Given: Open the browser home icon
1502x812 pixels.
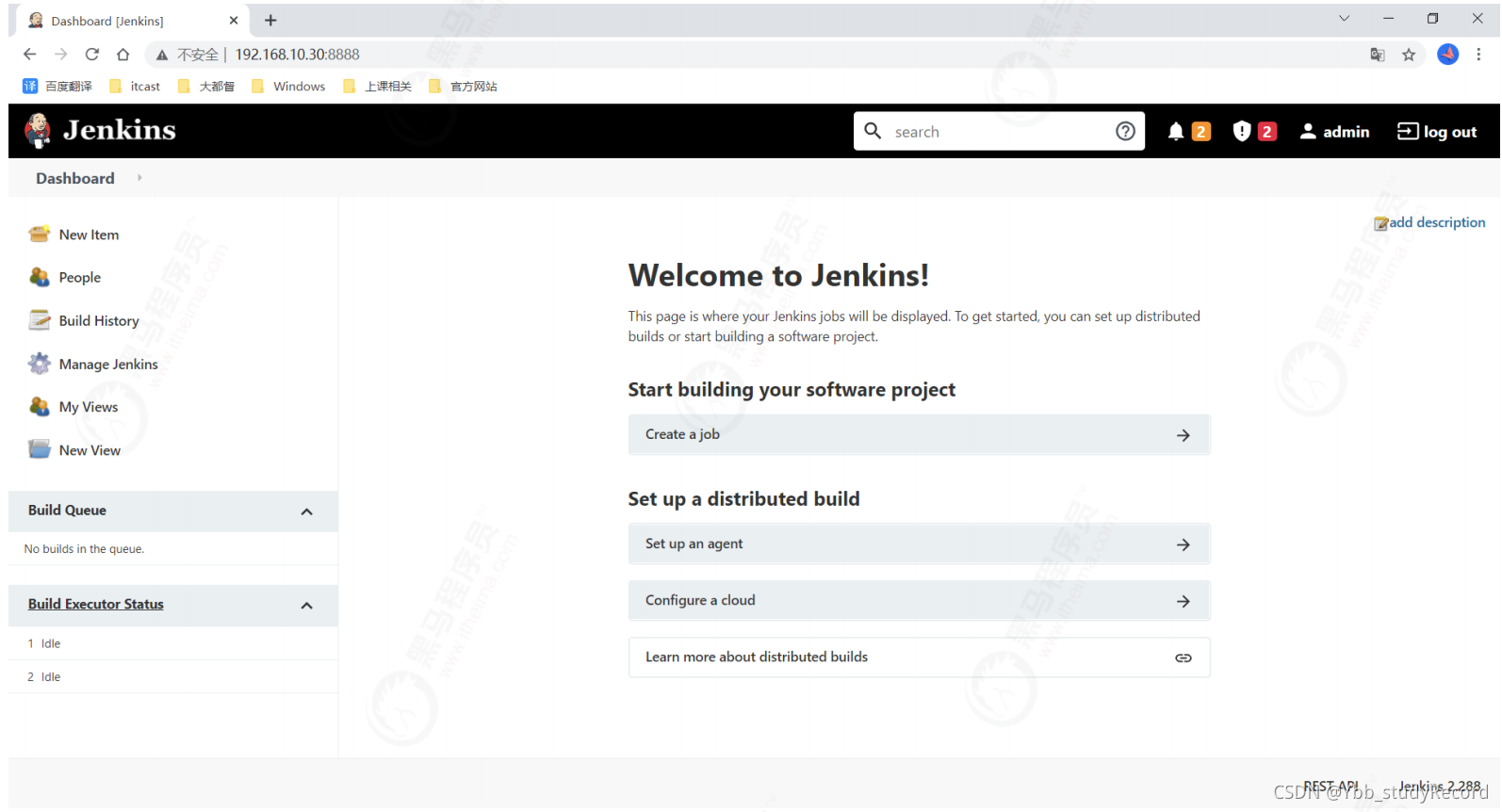Looking at the screenshot, I should point(122,55).
